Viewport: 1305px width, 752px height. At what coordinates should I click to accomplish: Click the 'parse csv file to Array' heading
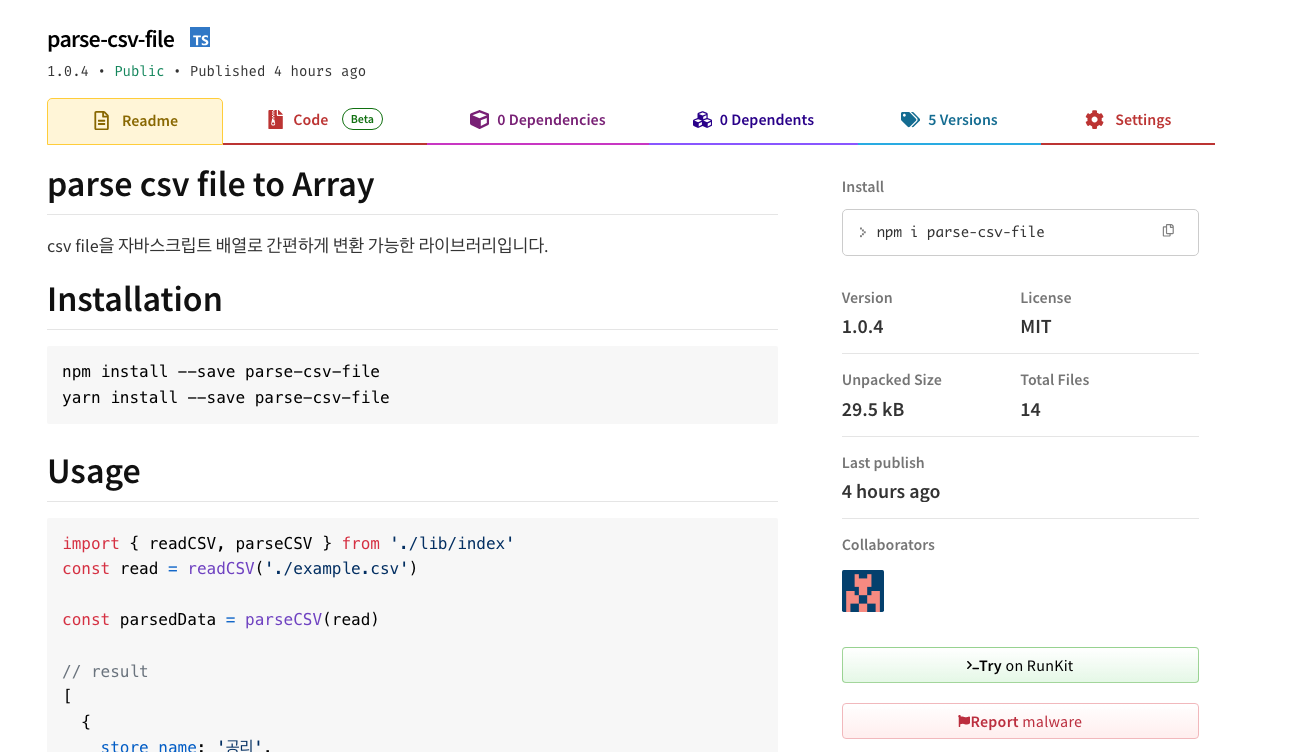[x=211, y=184]
